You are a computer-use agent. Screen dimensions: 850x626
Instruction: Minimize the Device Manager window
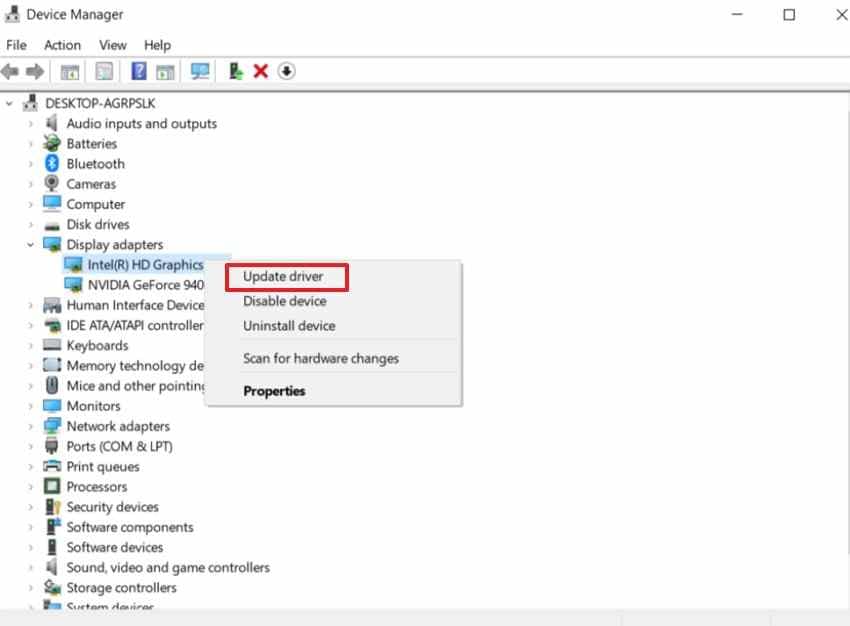pyautogui.click(x=737, y=15)
